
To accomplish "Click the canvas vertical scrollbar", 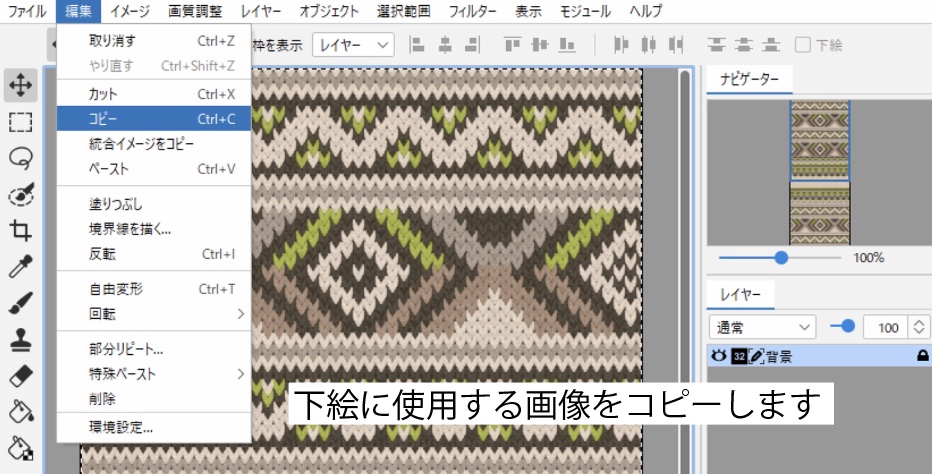I will [x=685, y=271].
